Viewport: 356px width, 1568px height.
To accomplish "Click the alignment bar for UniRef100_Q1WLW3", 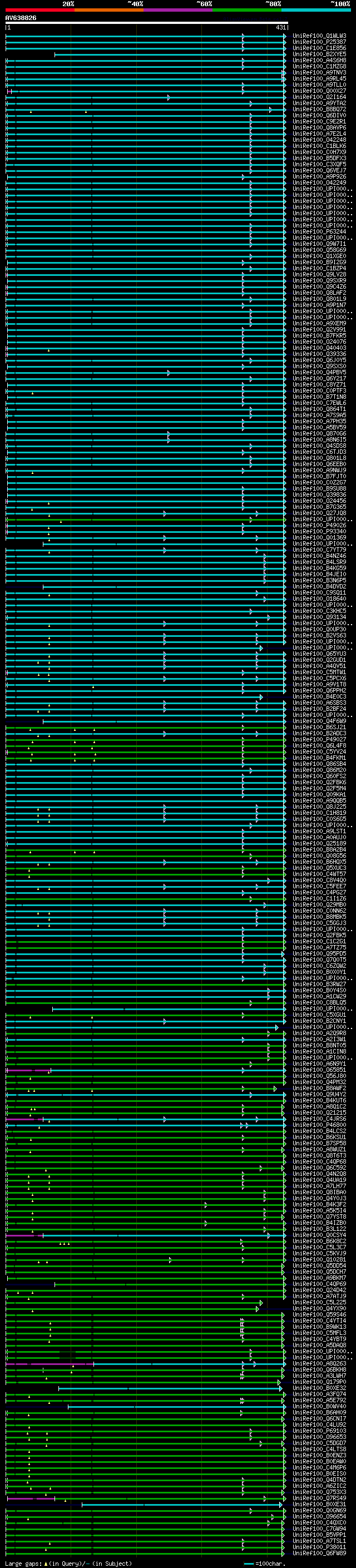I will tap(145, 36).
